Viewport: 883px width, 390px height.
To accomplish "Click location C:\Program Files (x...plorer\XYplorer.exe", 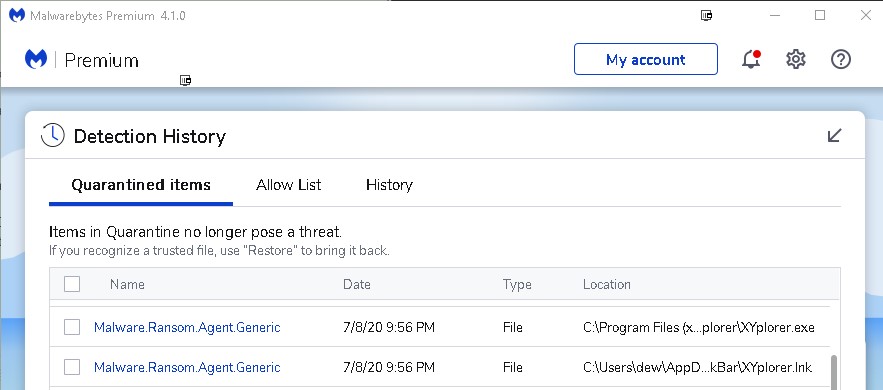I will tap(699, 327).
